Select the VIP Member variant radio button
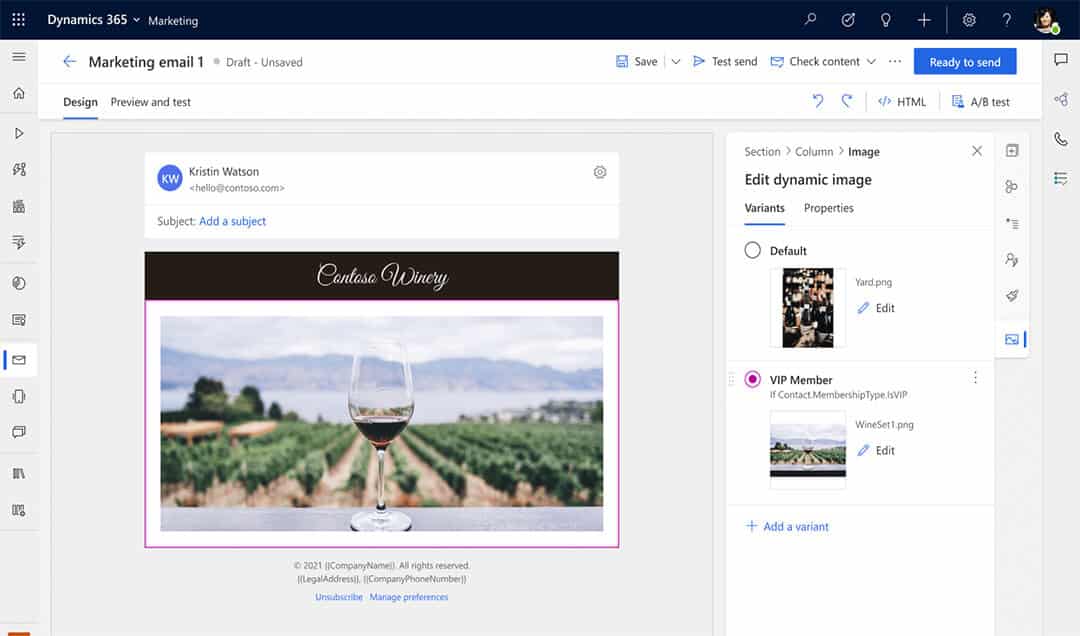 pyautogui.click(x=753, y=380)
